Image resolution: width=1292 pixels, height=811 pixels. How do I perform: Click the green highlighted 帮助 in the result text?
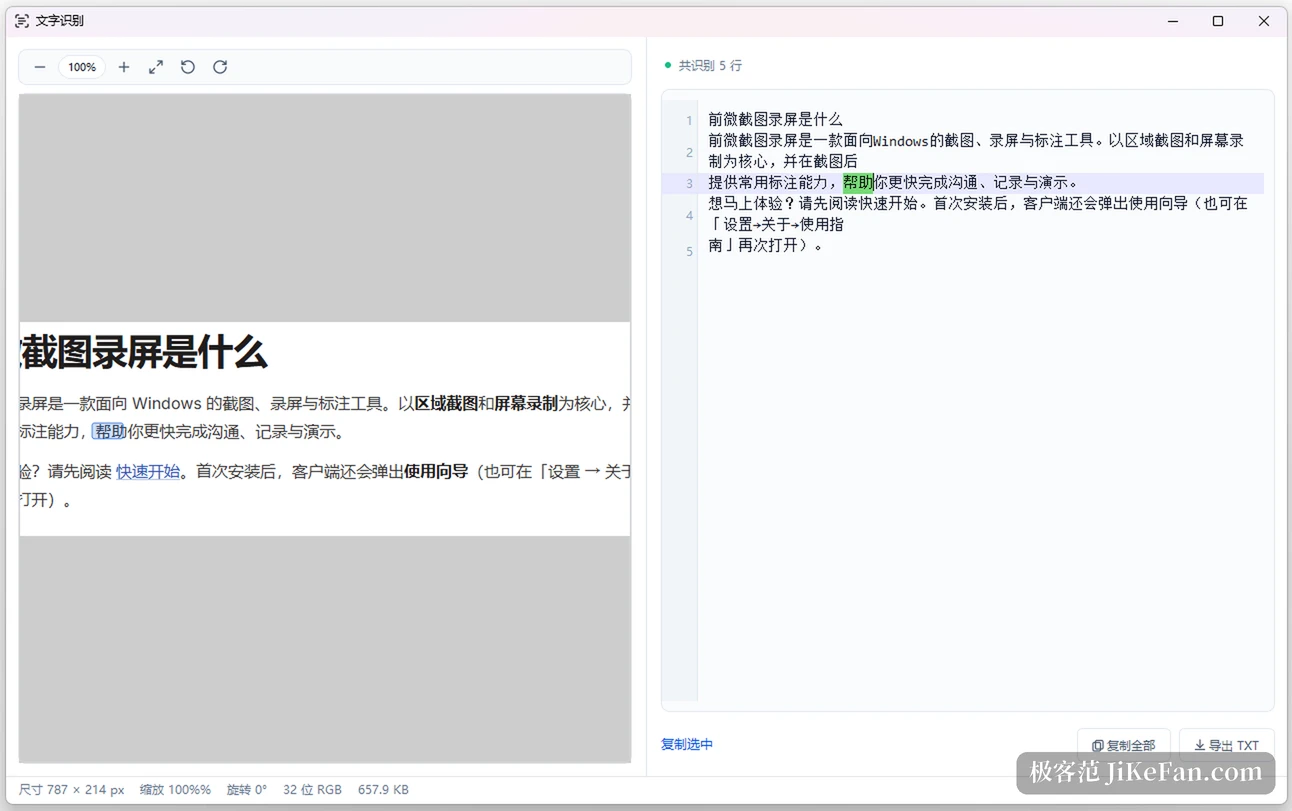[x=858, y=182]
